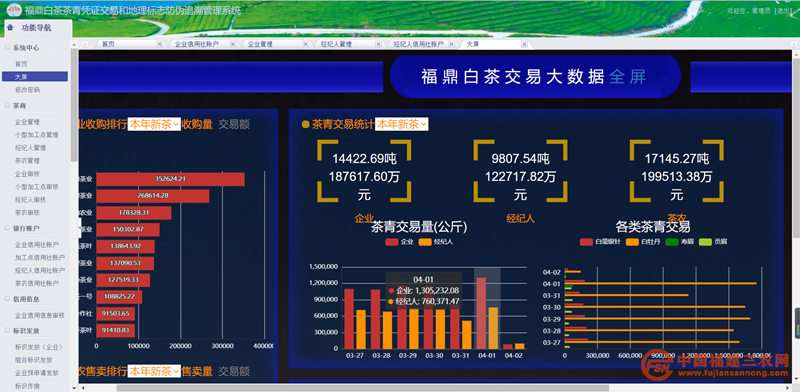
Task: Close the 经纪人信用社账户 tab
Action: click(x=451, y=44)
